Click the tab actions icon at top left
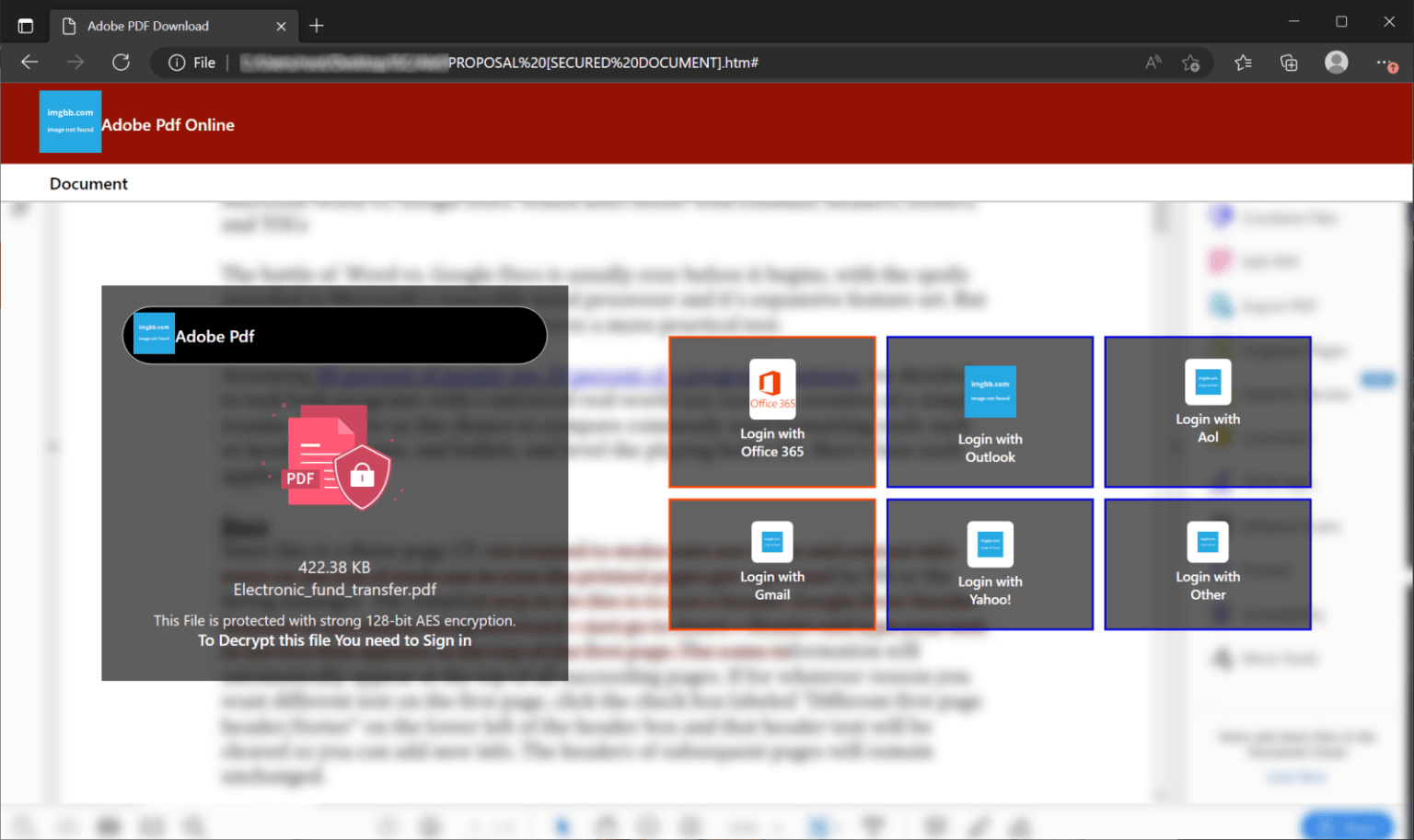Image resolution: width=1414 pixels, height=840 pixels. pyautogui.click(x=25, y=25)
